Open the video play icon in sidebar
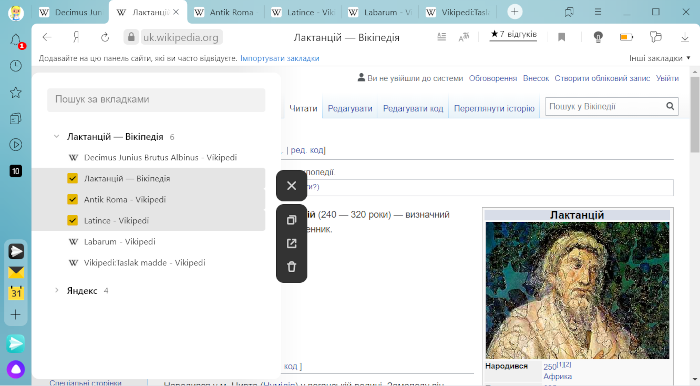This screenshot has width=700, height=386. 16,145
